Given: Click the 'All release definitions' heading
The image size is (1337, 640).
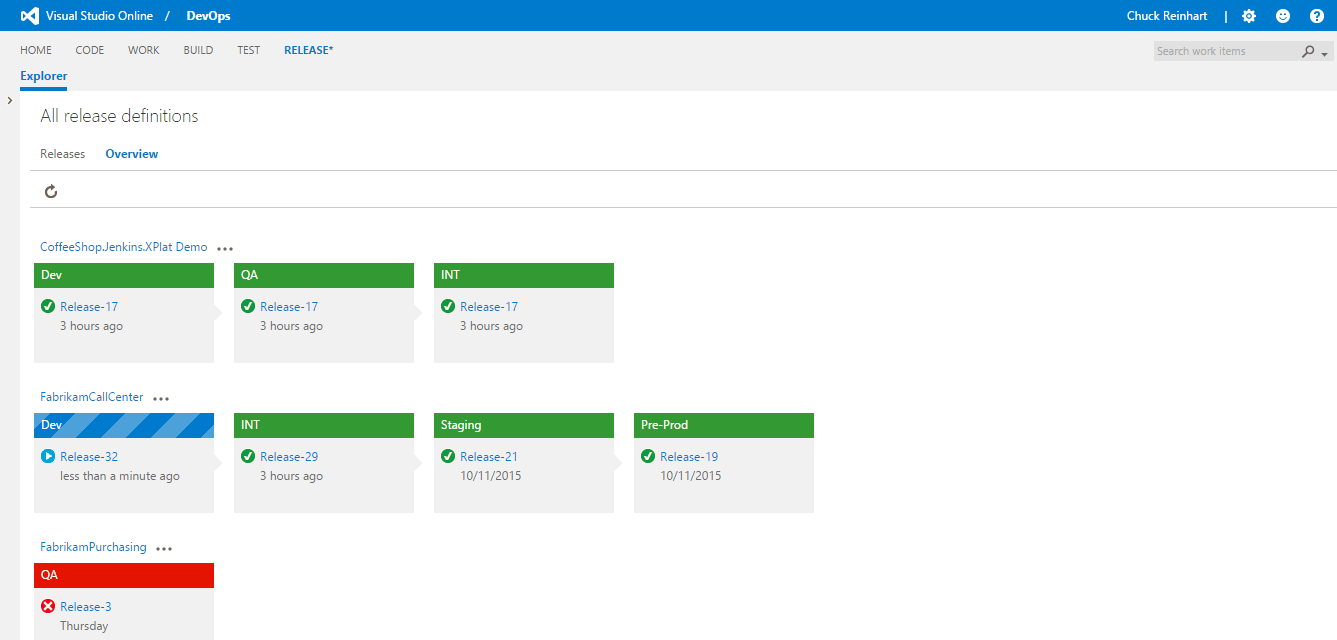Looking at the screenshot, I should pyautogui.click(x=119, y=116).
